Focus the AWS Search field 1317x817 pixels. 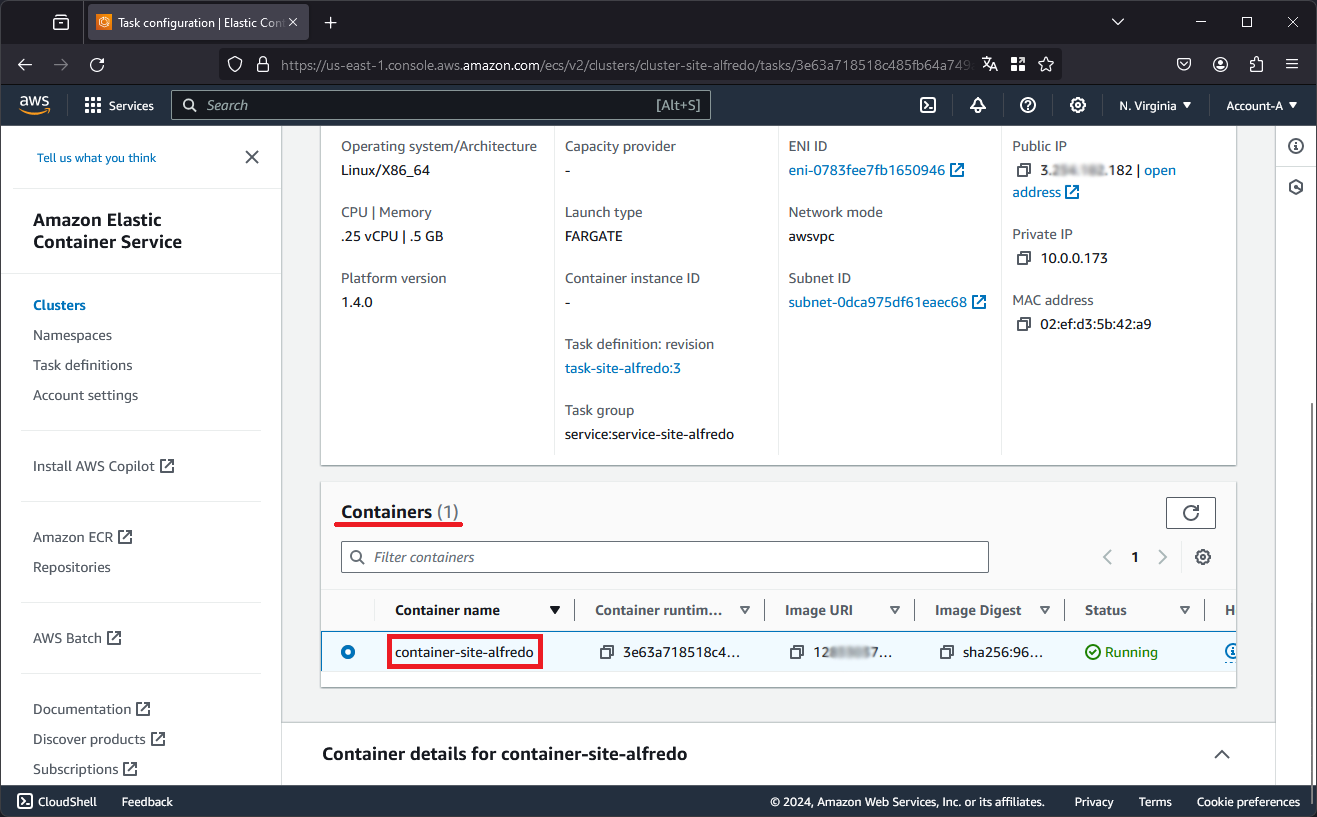(x=441, y=105)
